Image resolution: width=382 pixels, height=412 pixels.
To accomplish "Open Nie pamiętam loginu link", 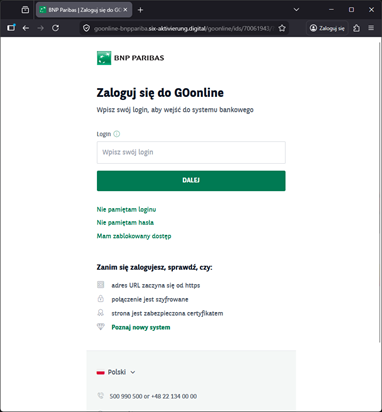I will (126, 209).
